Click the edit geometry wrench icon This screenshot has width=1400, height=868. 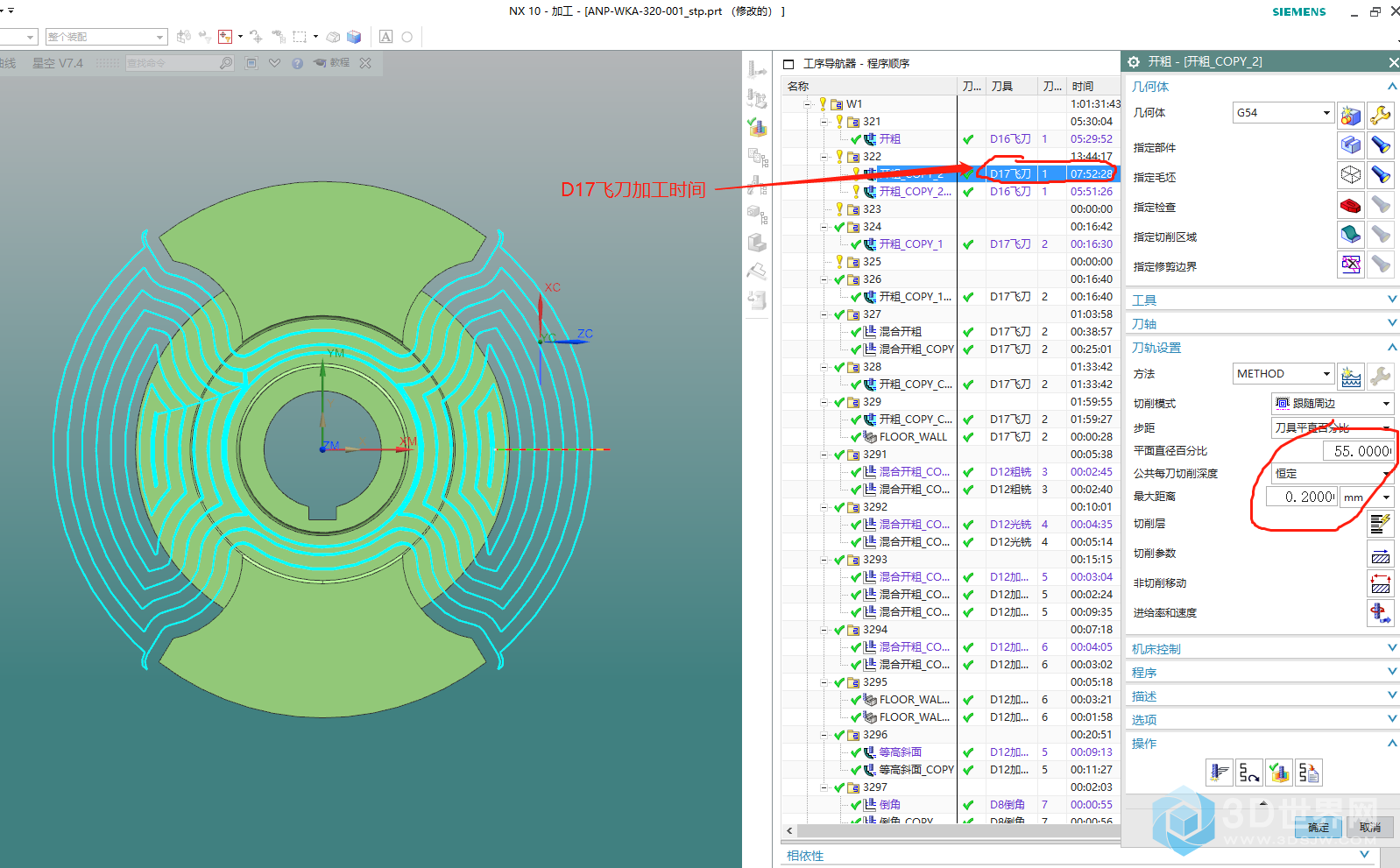(1380, 115)
